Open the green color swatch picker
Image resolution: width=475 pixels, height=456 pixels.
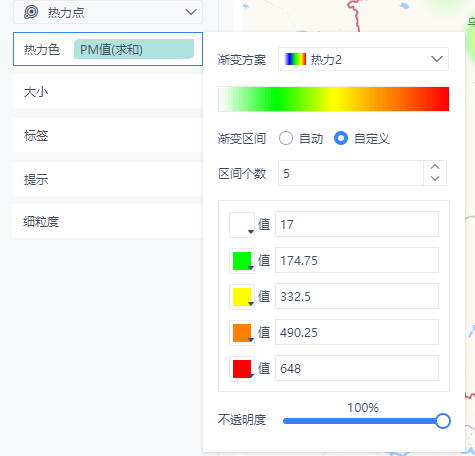point(242,261)
